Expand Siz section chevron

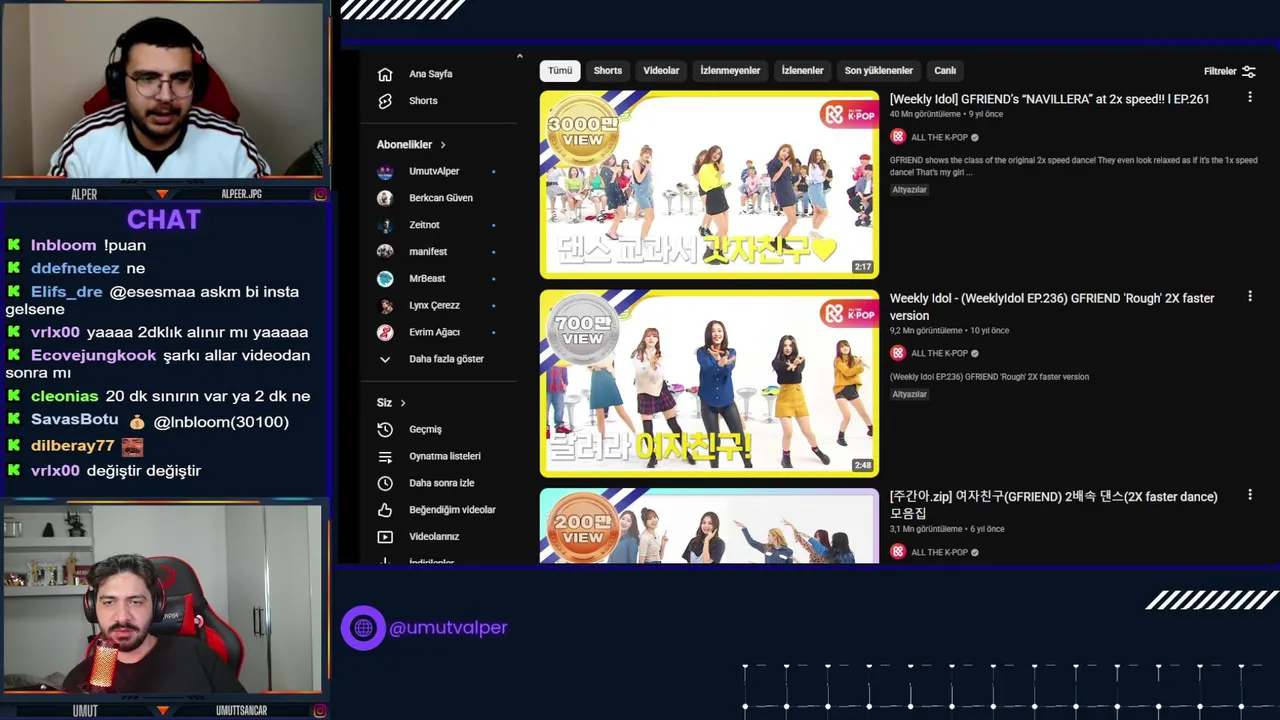click(x=403, y=403)
